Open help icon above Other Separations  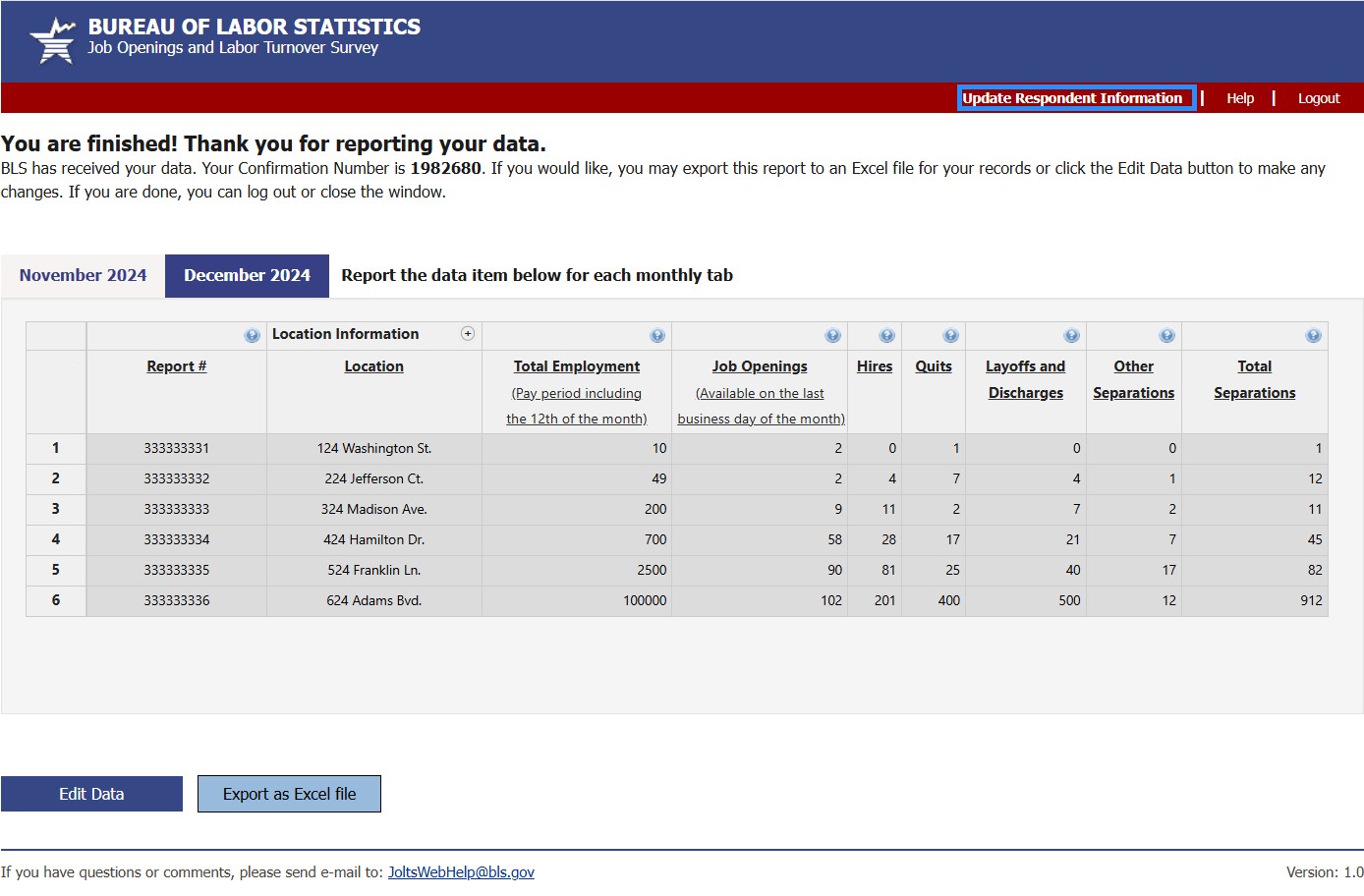coord(1166,336)
